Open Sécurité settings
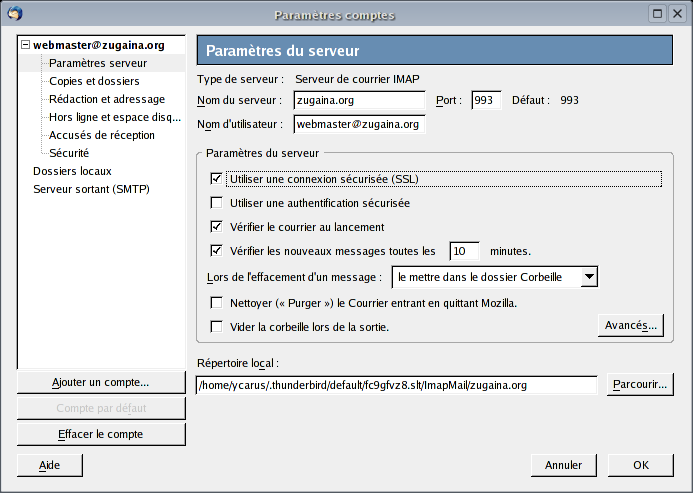Image resolution: width=693 pixels, height=493 pixels. (x=69, y=153)
